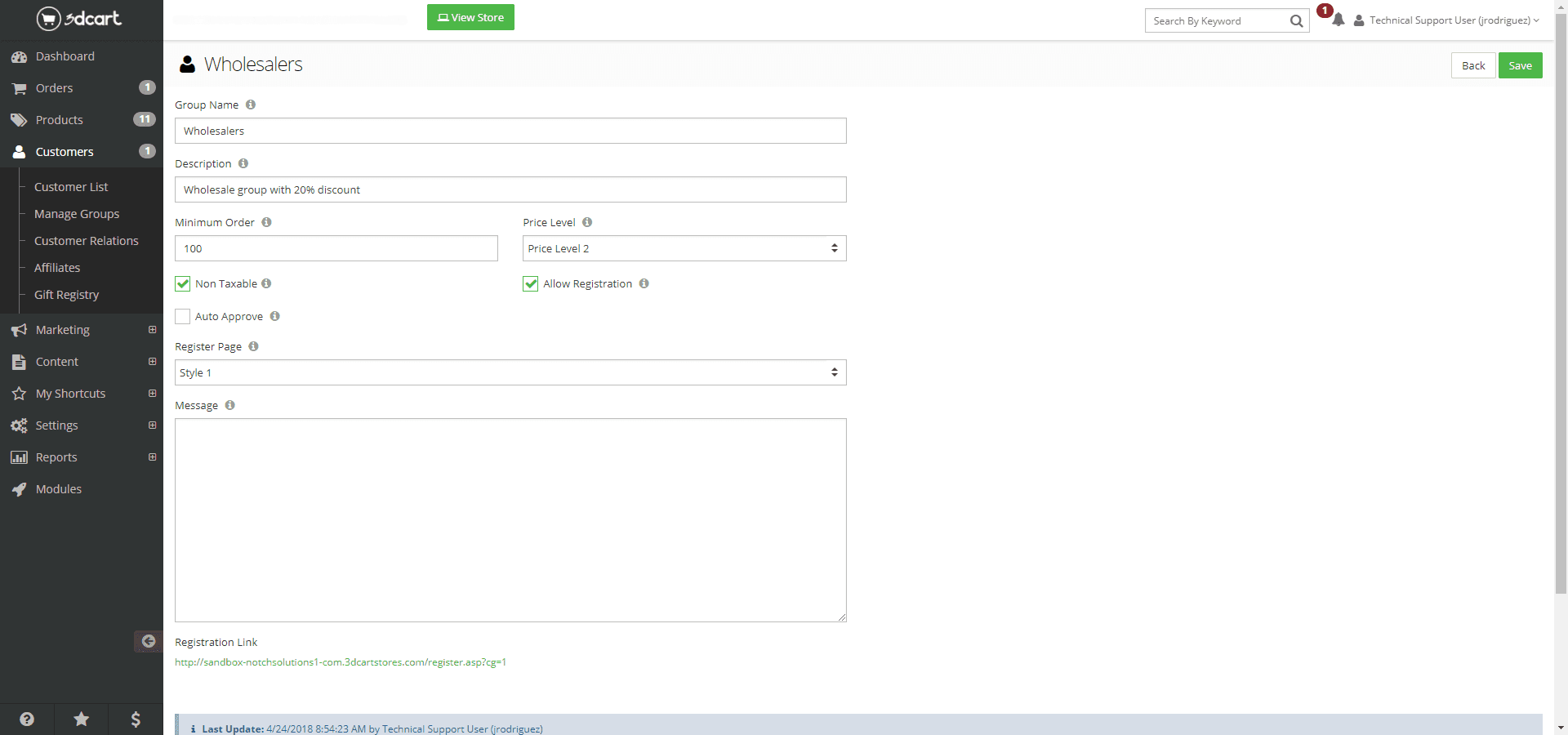Click the favorites star icon in footer

click(81, 719)
